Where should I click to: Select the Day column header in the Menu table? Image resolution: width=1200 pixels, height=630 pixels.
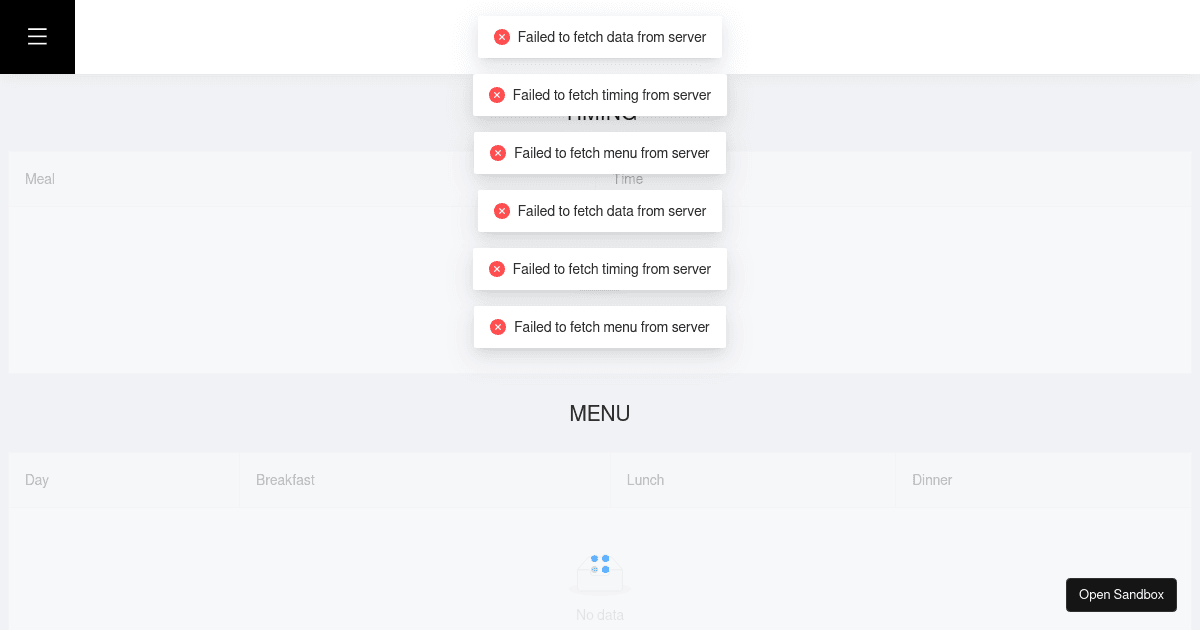point(37,480)
